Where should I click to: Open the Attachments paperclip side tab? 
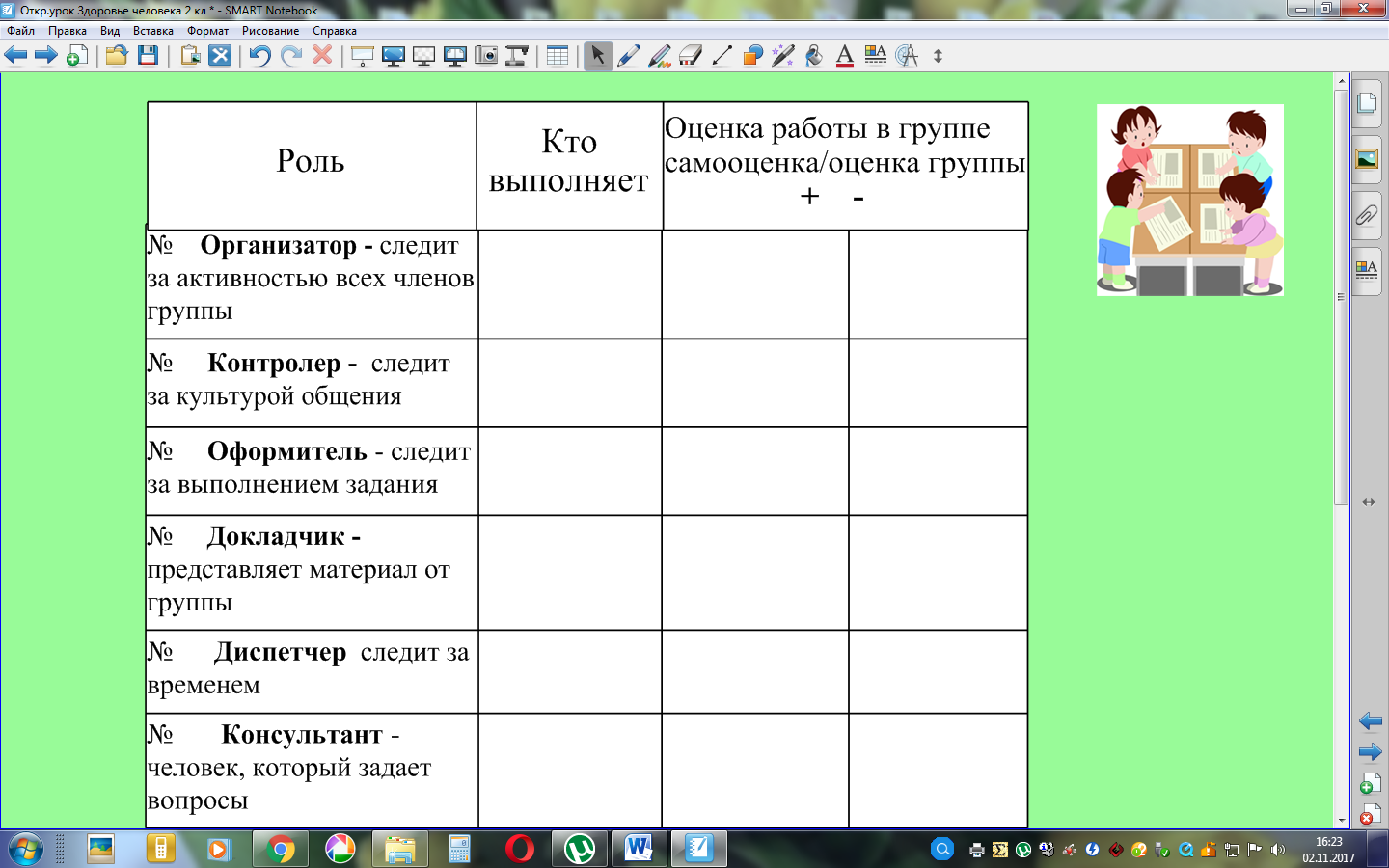(x=1367, y=214)
